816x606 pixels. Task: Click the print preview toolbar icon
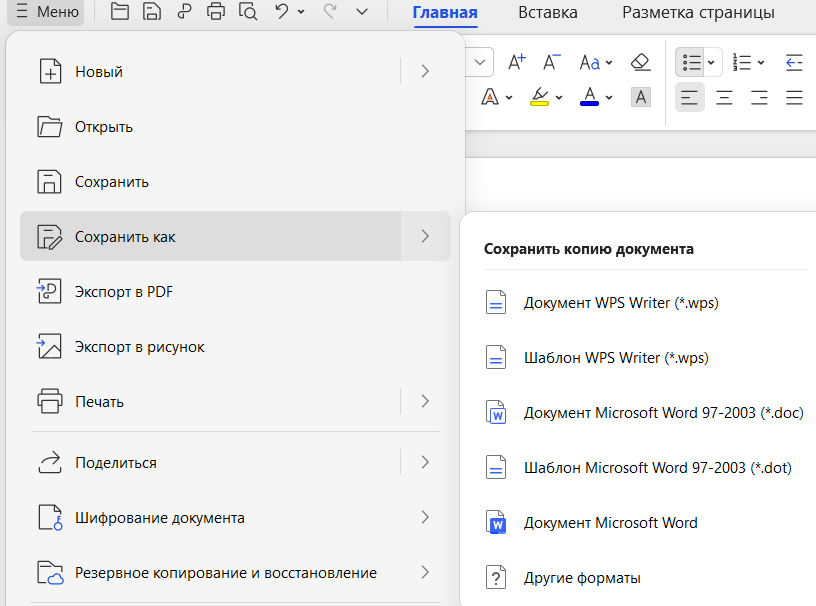pyautogui.click(x=248, y=11)
